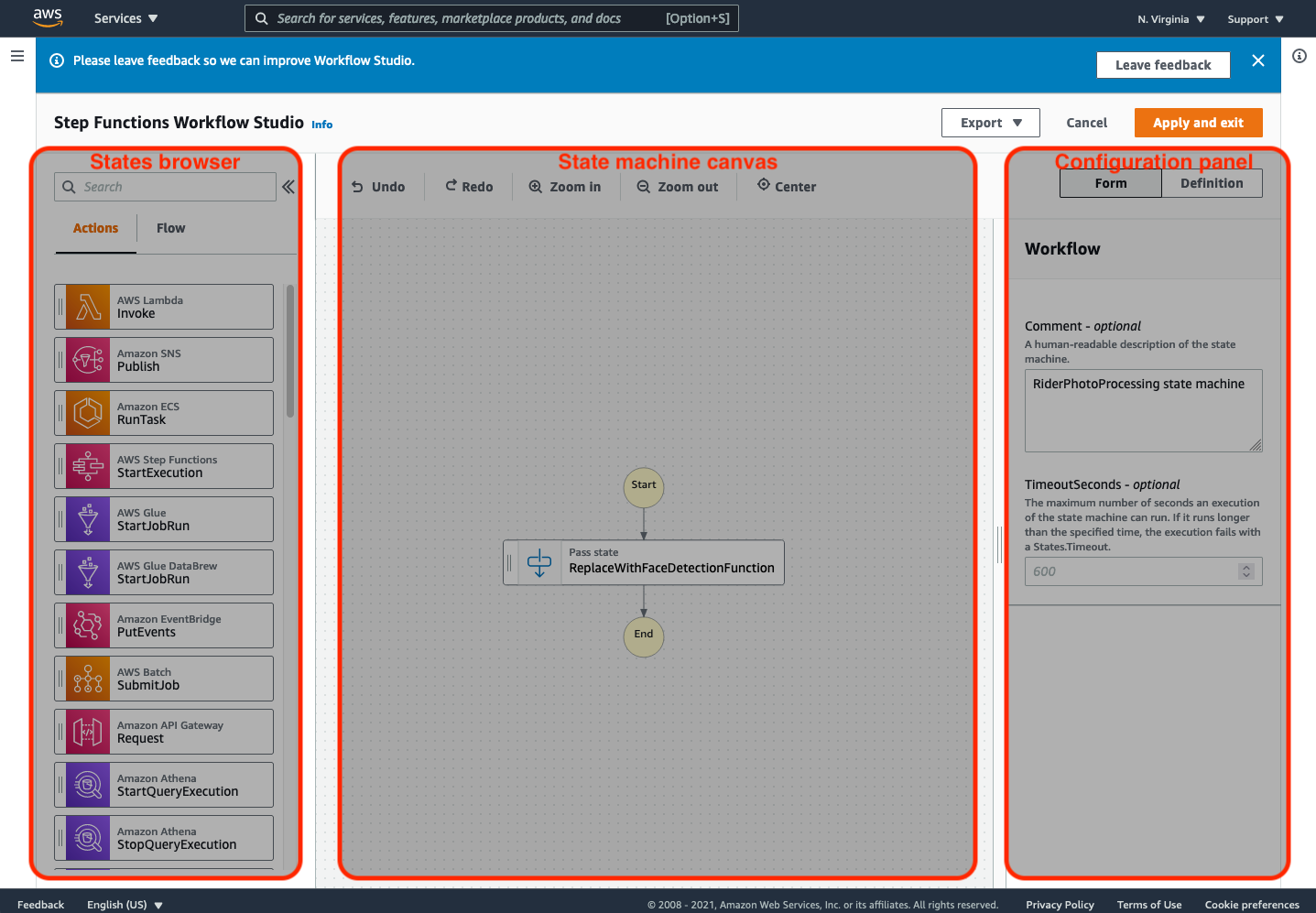This screenshot has height=913, width=1316.
Task: Click the Amazon ECS RunTask icon
Action: point(88,413)
